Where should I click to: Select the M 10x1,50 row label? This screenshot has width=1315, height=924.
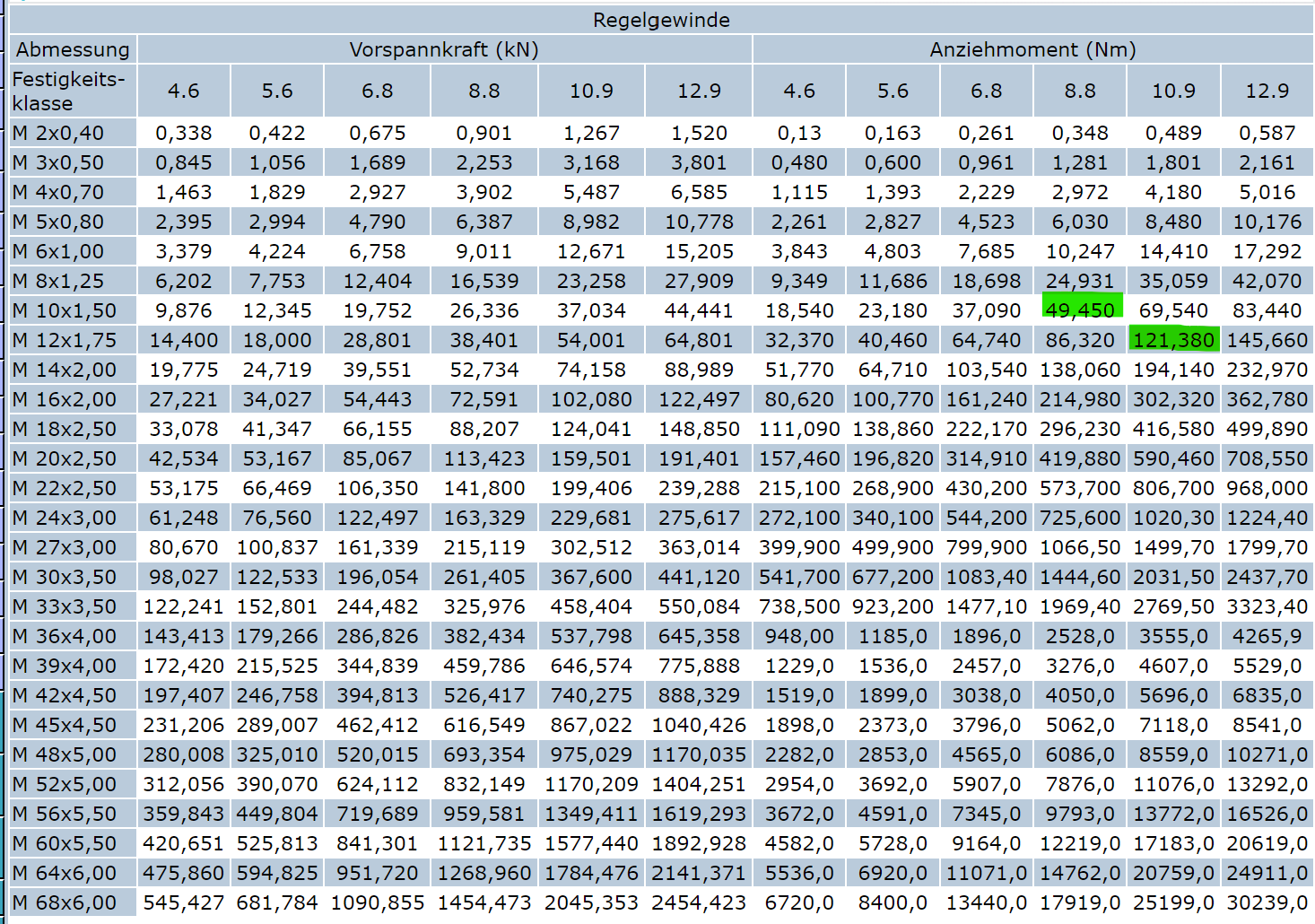tap(73, 310)
